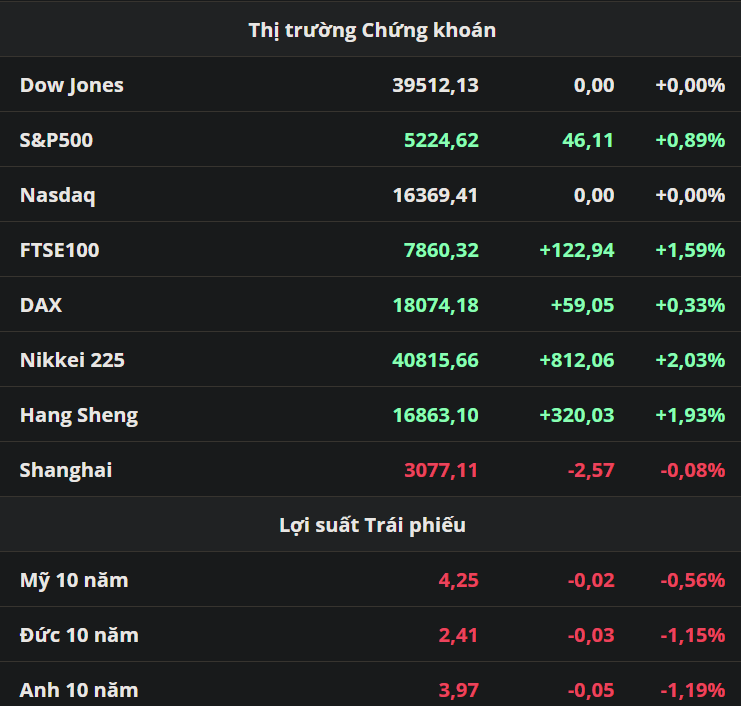Image resolution: width=741 pixels, height=706 pixels.
Task: Click the Đức 10 năm bond label
Action: click(79, 635)
